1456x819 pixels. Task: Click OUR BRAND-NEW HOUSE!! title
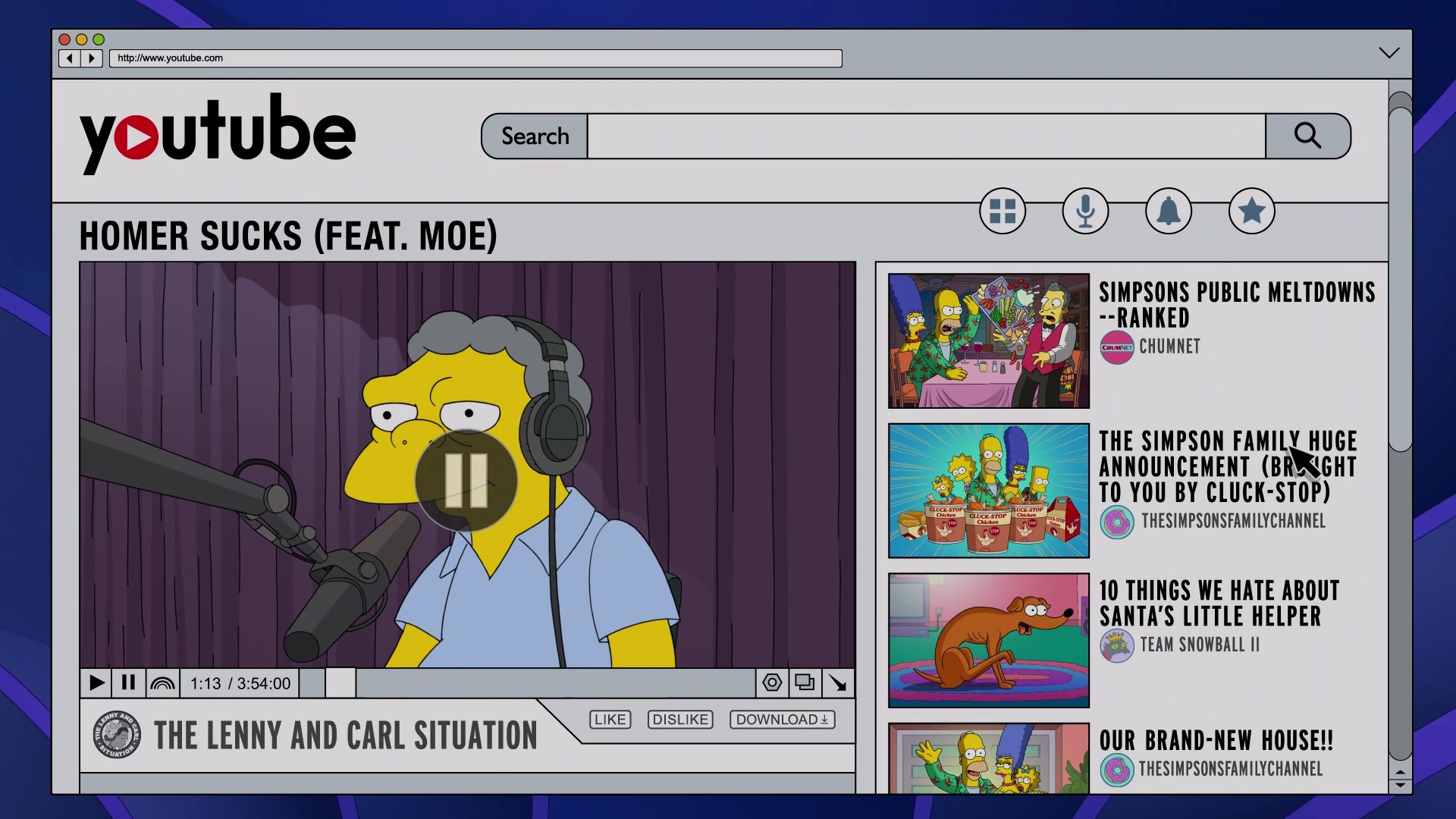tap(1216, 740)
